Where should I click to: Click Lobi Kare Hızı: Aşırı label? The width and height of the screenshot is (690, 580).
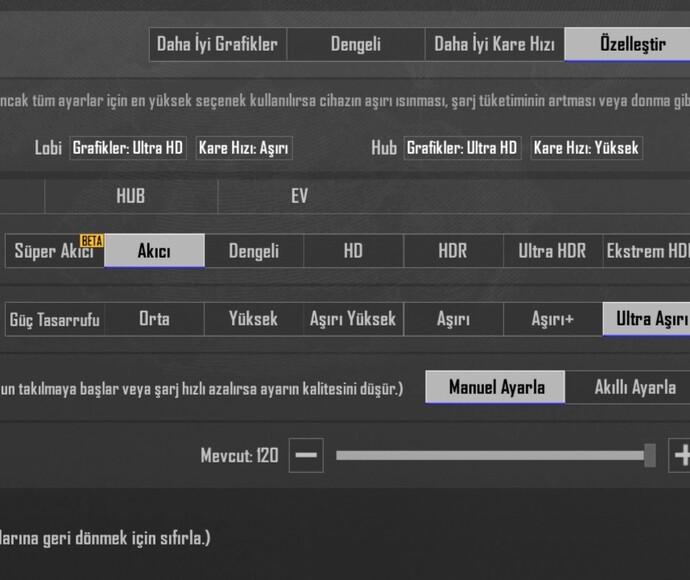coord(244,148)
